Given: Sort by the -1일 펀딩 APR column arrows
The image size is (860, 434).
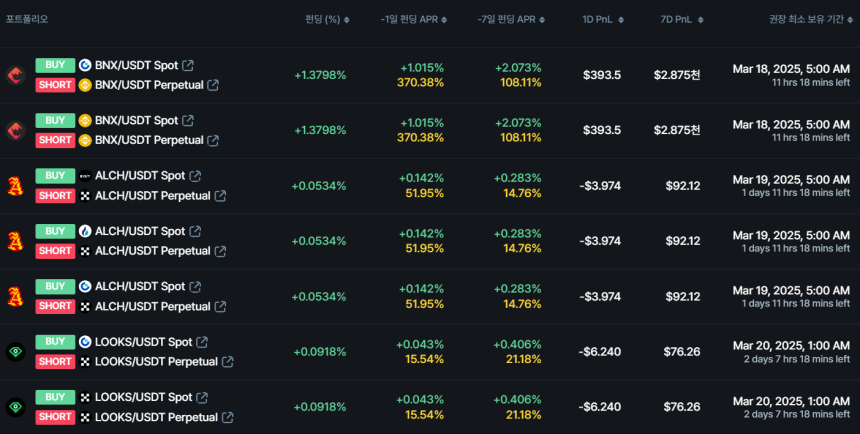Looking at the screenshot, I should click(444, 20).
